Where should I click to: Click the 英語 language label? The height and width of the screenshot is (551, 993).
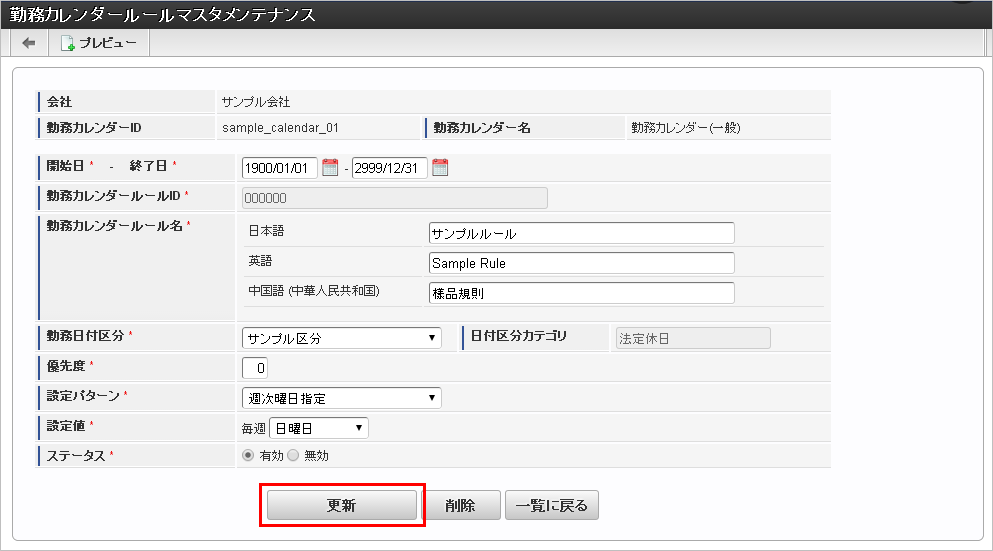[x=260, y=261]
